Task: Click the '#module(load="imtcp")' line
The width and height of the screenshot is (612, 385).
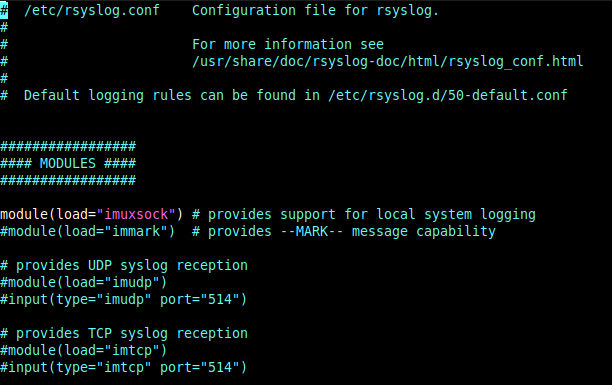Action: coord(84,350)
